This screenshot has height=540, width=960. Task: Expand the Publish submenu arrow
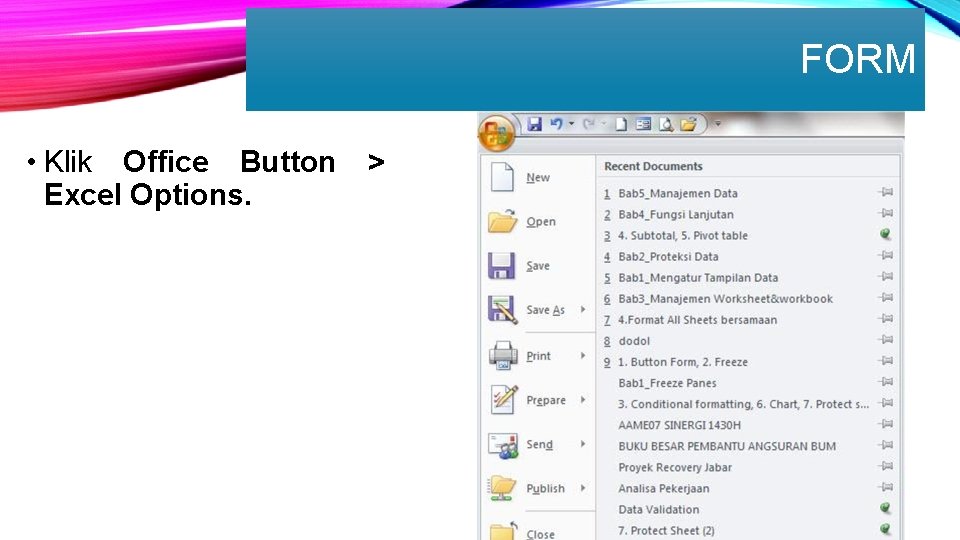[x=583, y=488]
